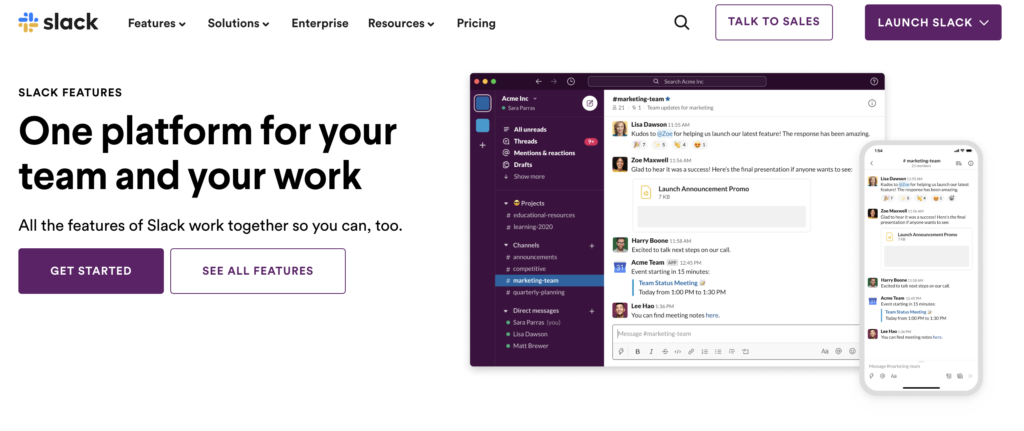Open All unreads in the sidebar
Image resolution: width=1024 pixels, height=431 pixels.
click(530, 129)
